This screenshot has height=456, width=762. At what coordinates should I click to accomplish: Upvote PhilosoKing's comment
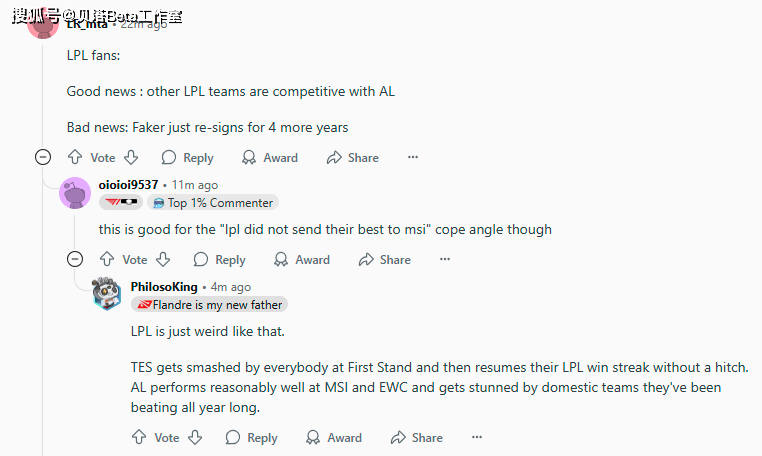coord(139,437)
